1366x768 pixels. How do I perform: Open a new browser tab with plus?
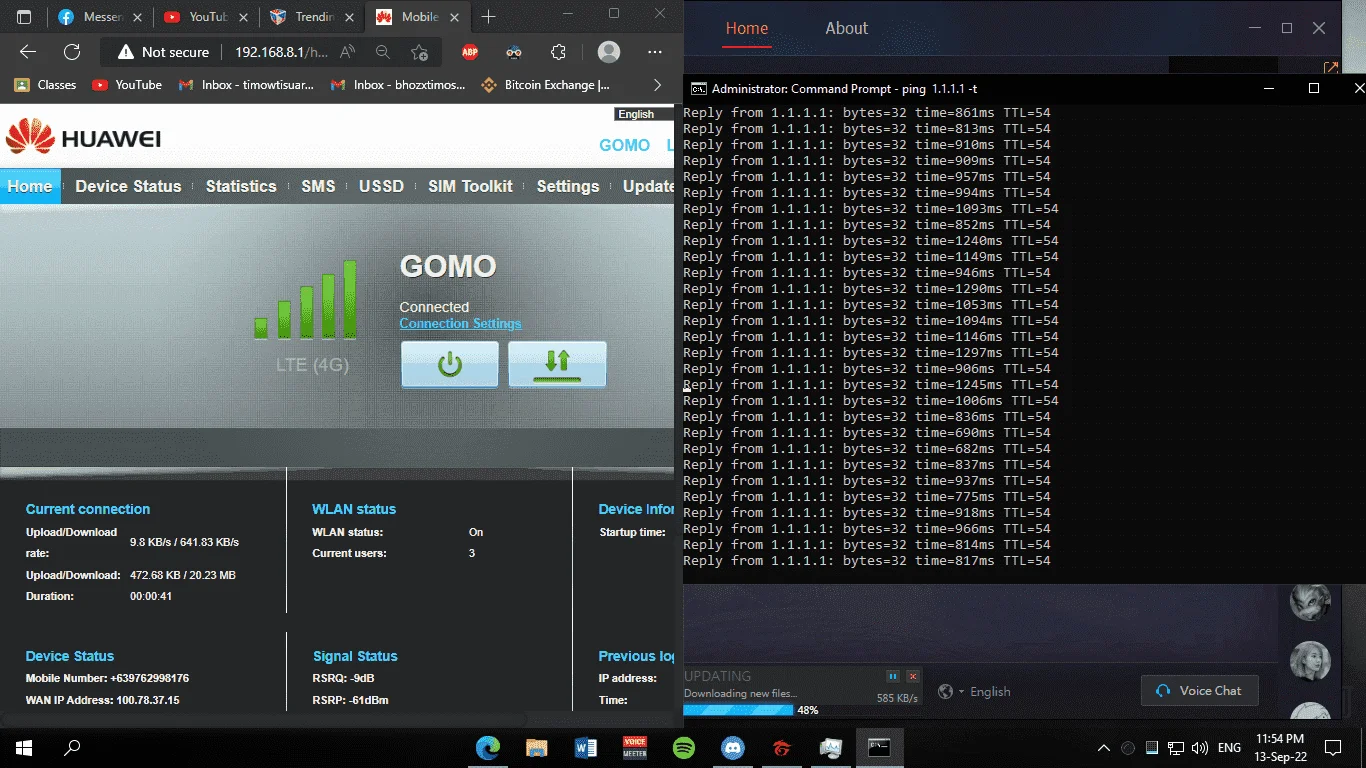tap(488, 17)
